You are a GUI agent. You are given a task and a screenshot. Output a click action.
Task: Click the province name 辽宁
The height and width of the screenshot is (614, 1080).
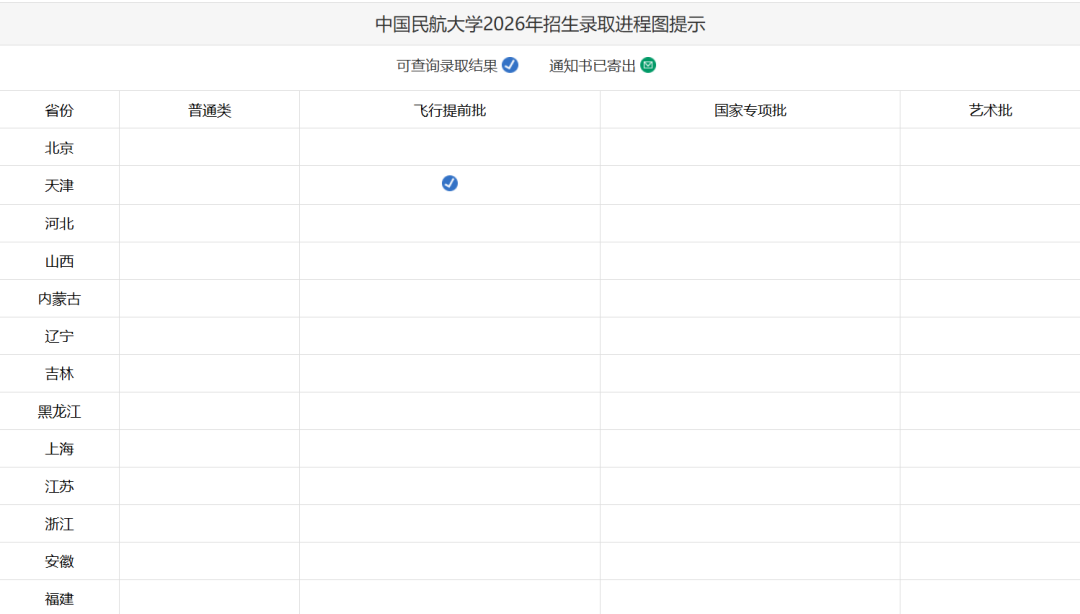(59, 336)
